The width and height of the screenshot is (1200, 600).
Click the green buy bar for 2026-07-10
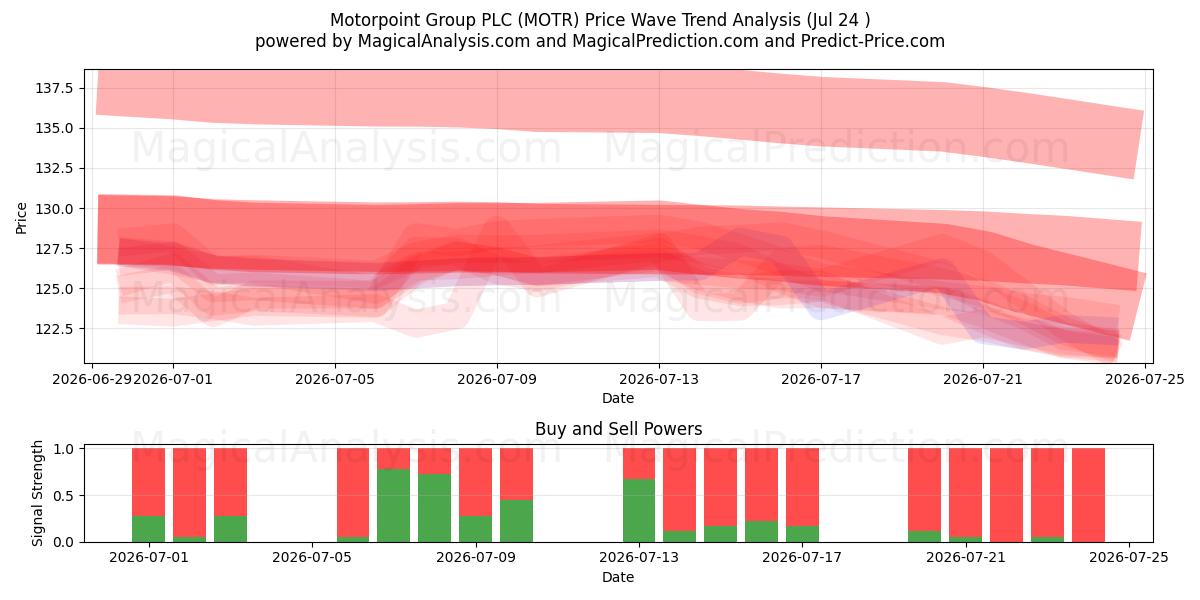click(x=516, y=521)
